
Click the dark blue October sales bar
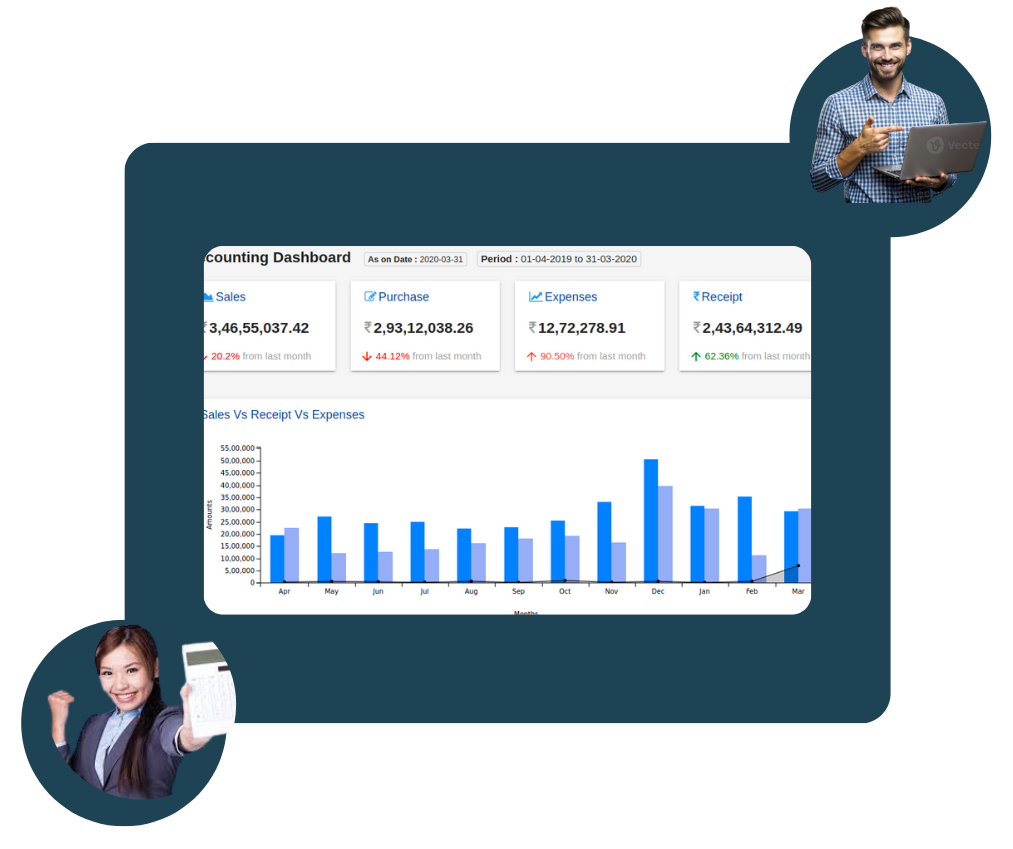(558, 552)
